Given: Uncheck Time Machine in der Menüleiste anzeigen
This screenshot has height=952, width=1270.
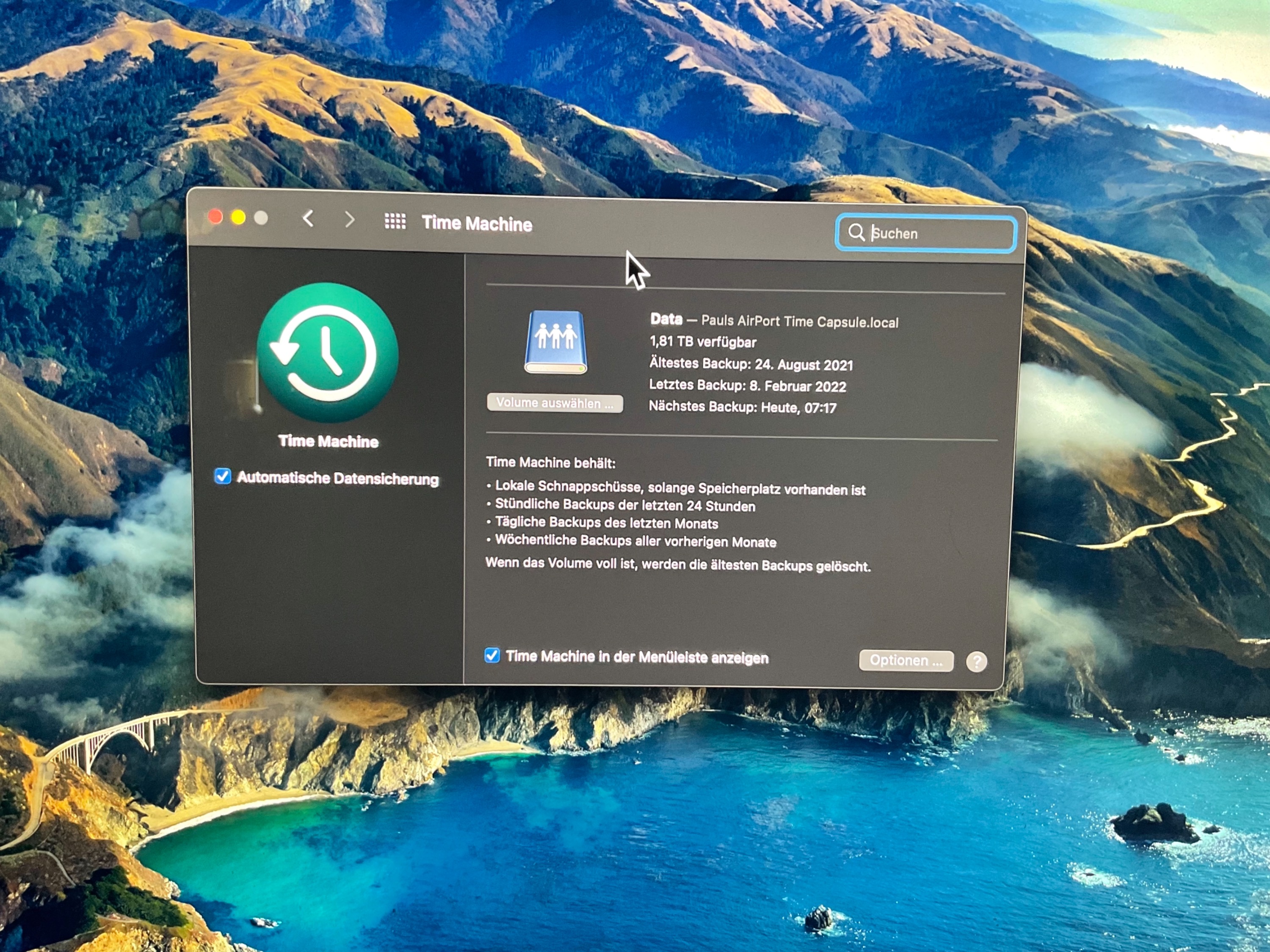Looking at the screenshot, I should 492,655.
